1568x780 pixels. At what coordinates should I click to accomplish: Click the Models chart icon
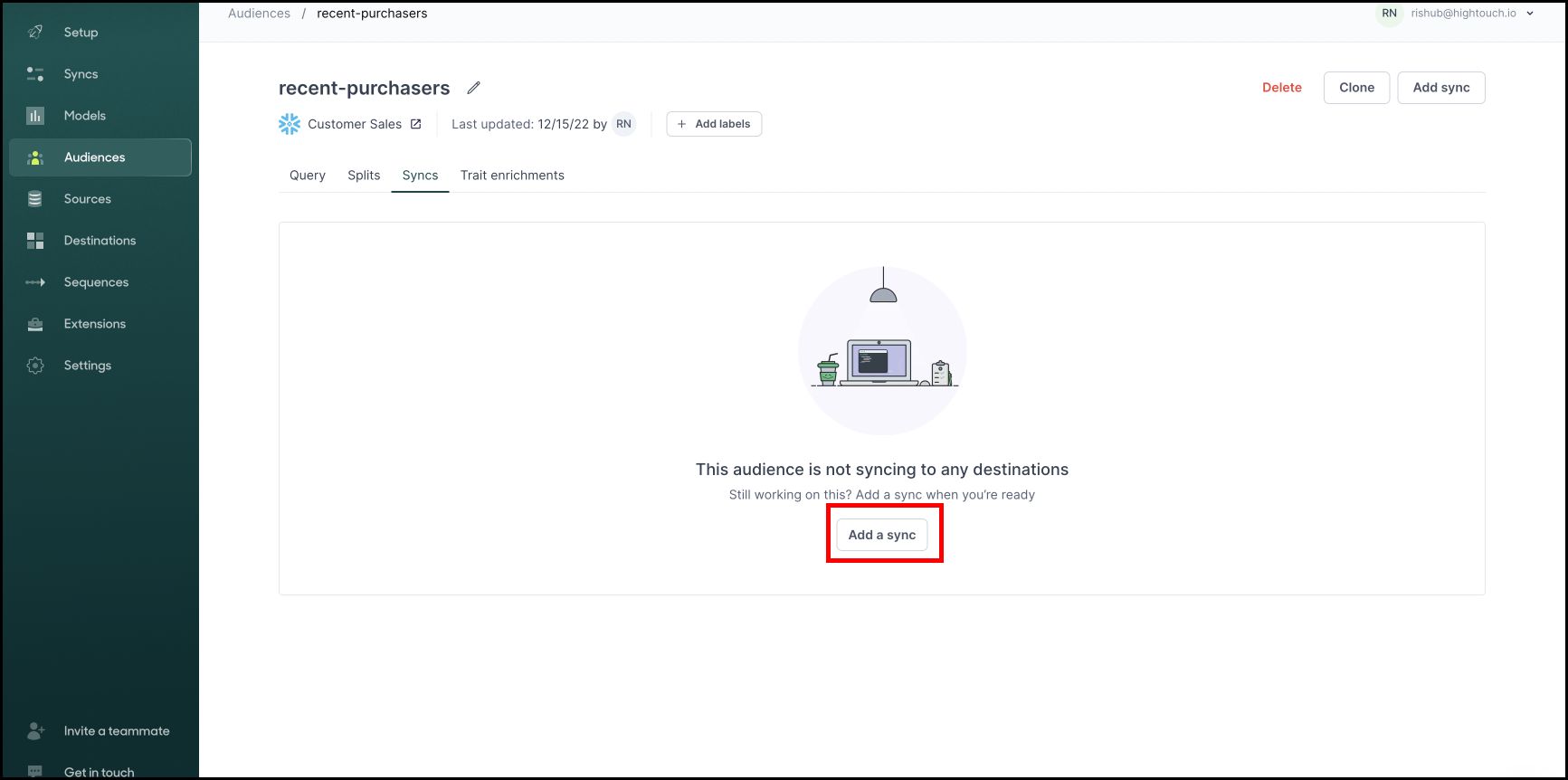pos(35,116)
